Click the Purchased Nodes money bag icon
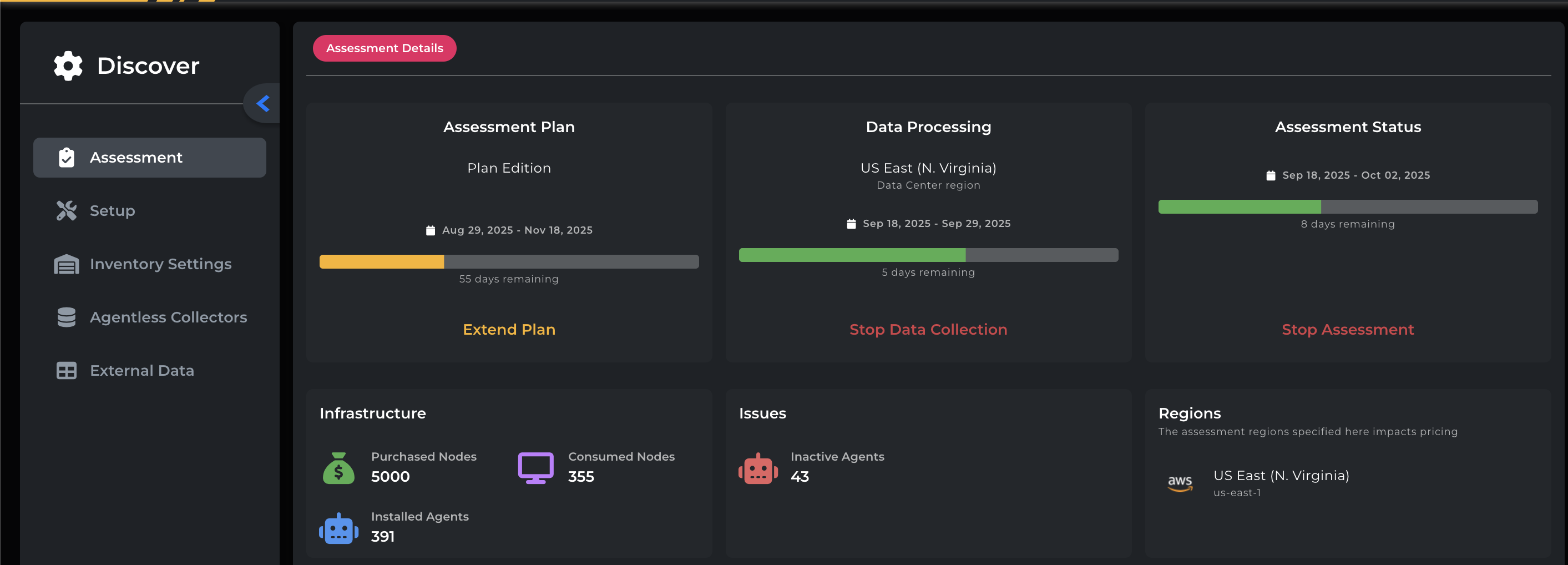This screenshot has width=1568, height=565. click(x=338, y=468)
